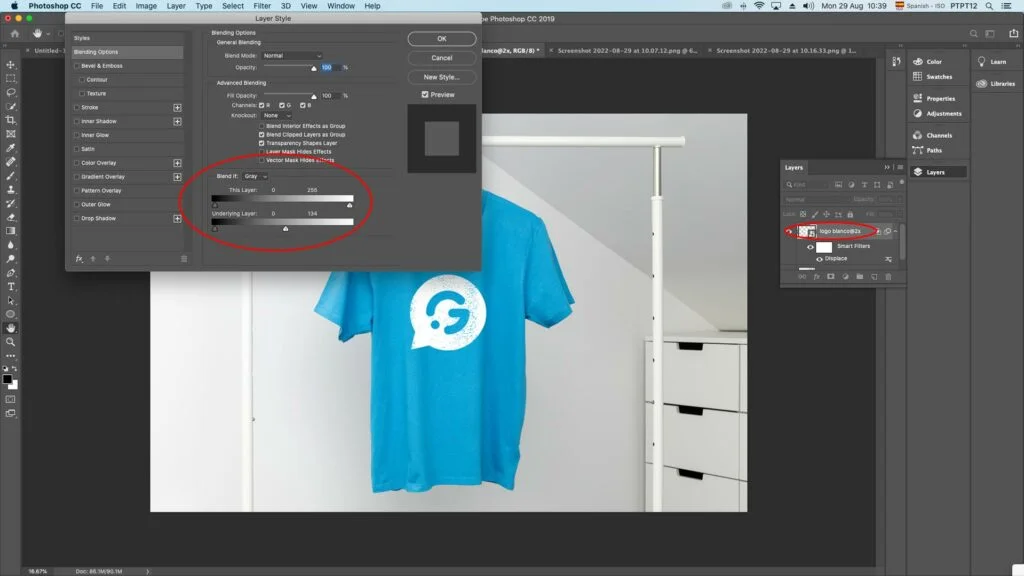This screenshot has width=1024, height=576.
Task: Select the Hand tool in toolbar
Action: pyautogui.click(x=10, y=328)
